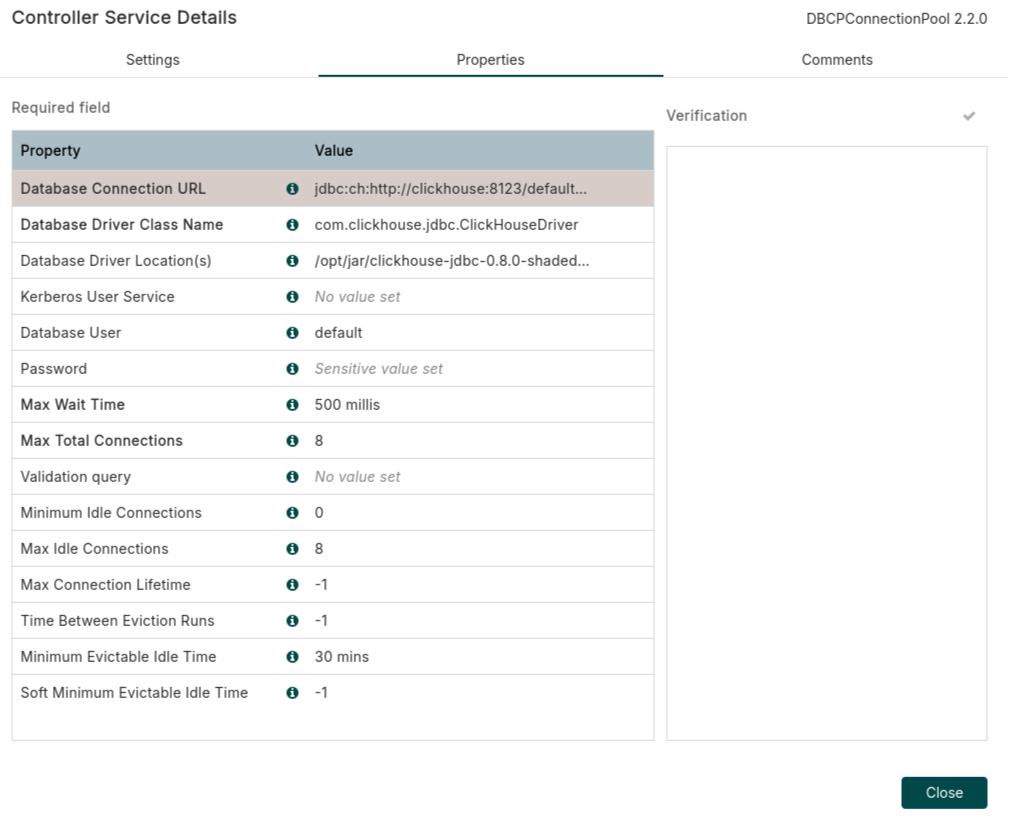Click inside the Verification results panel
The image size is (1014, 817).
click(826, 443)
